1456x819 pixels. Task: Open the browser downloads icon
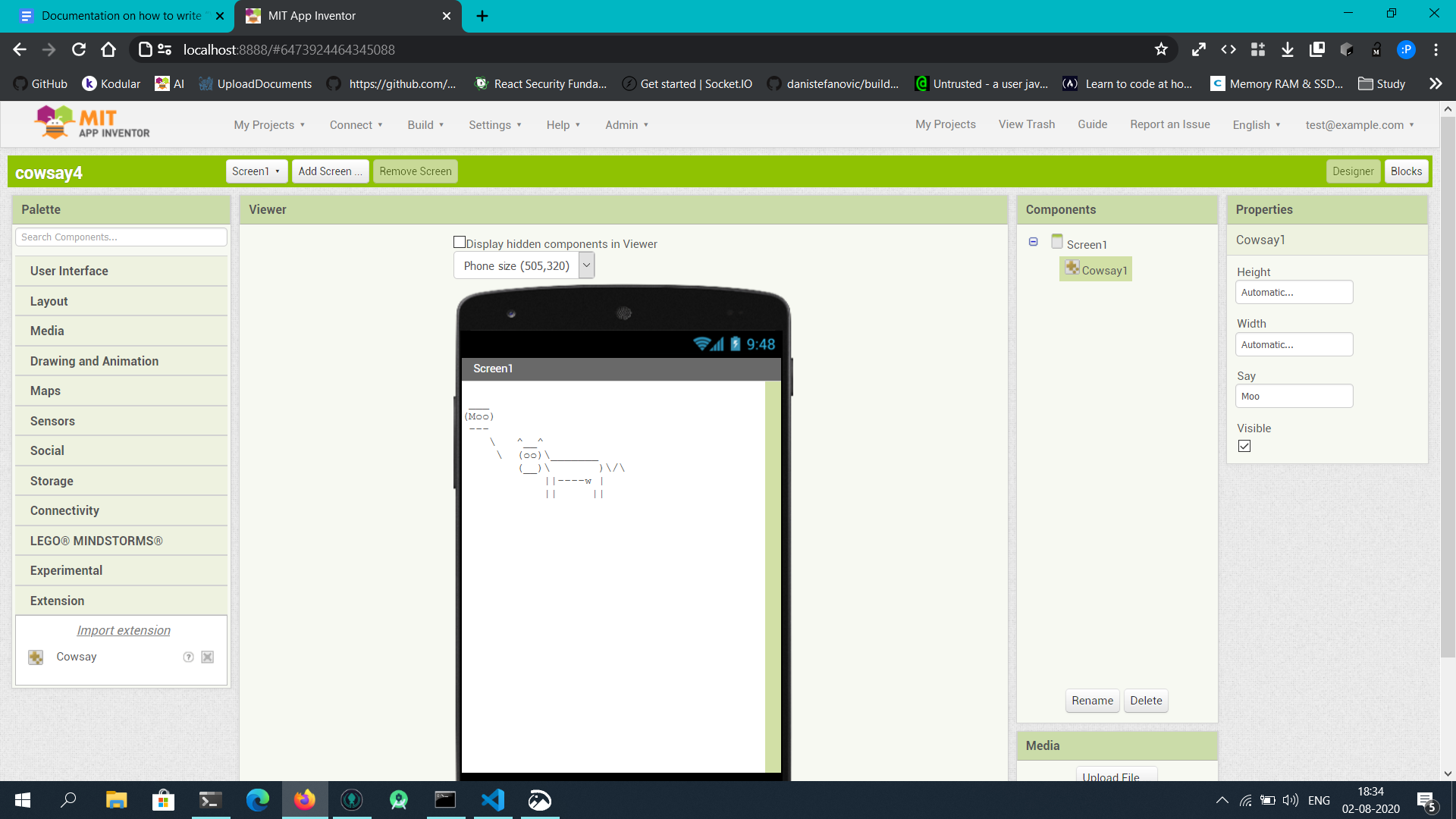1287,49
